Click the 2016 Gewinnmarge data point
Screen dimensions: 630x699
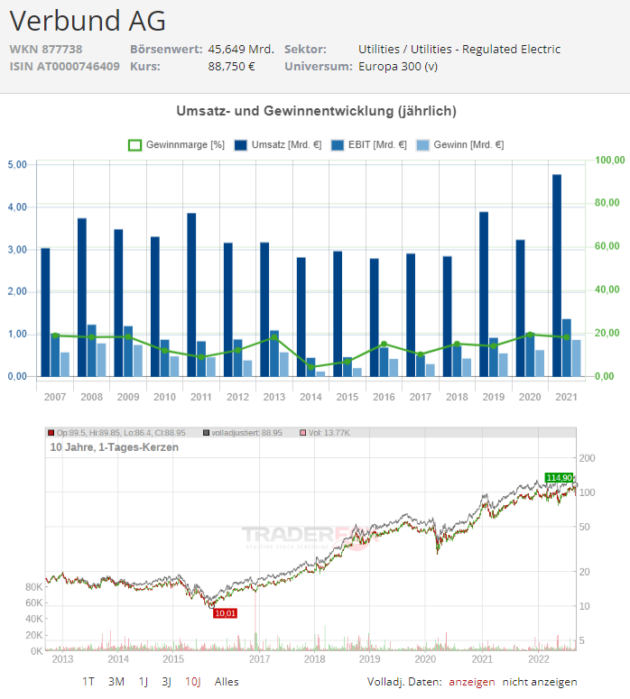click(x=384, y=344)
